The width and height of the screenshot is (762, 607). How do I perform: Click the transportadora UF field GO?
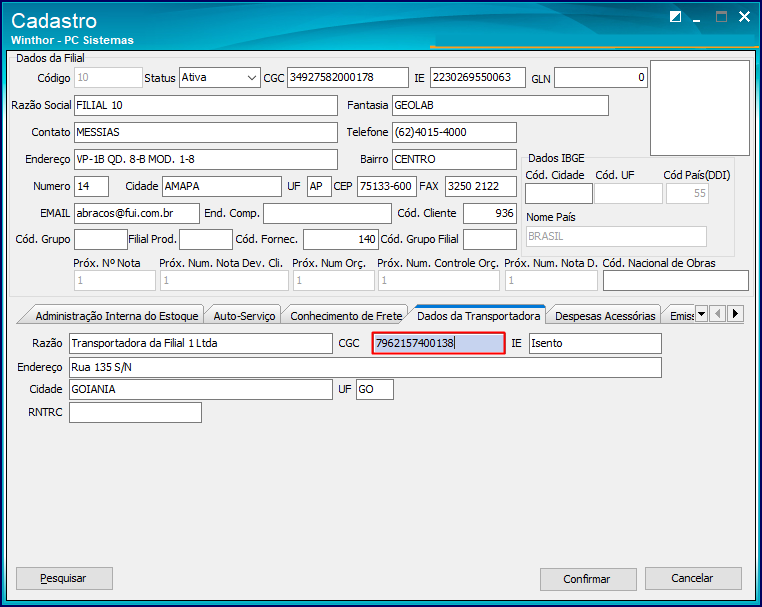(375, 389)
